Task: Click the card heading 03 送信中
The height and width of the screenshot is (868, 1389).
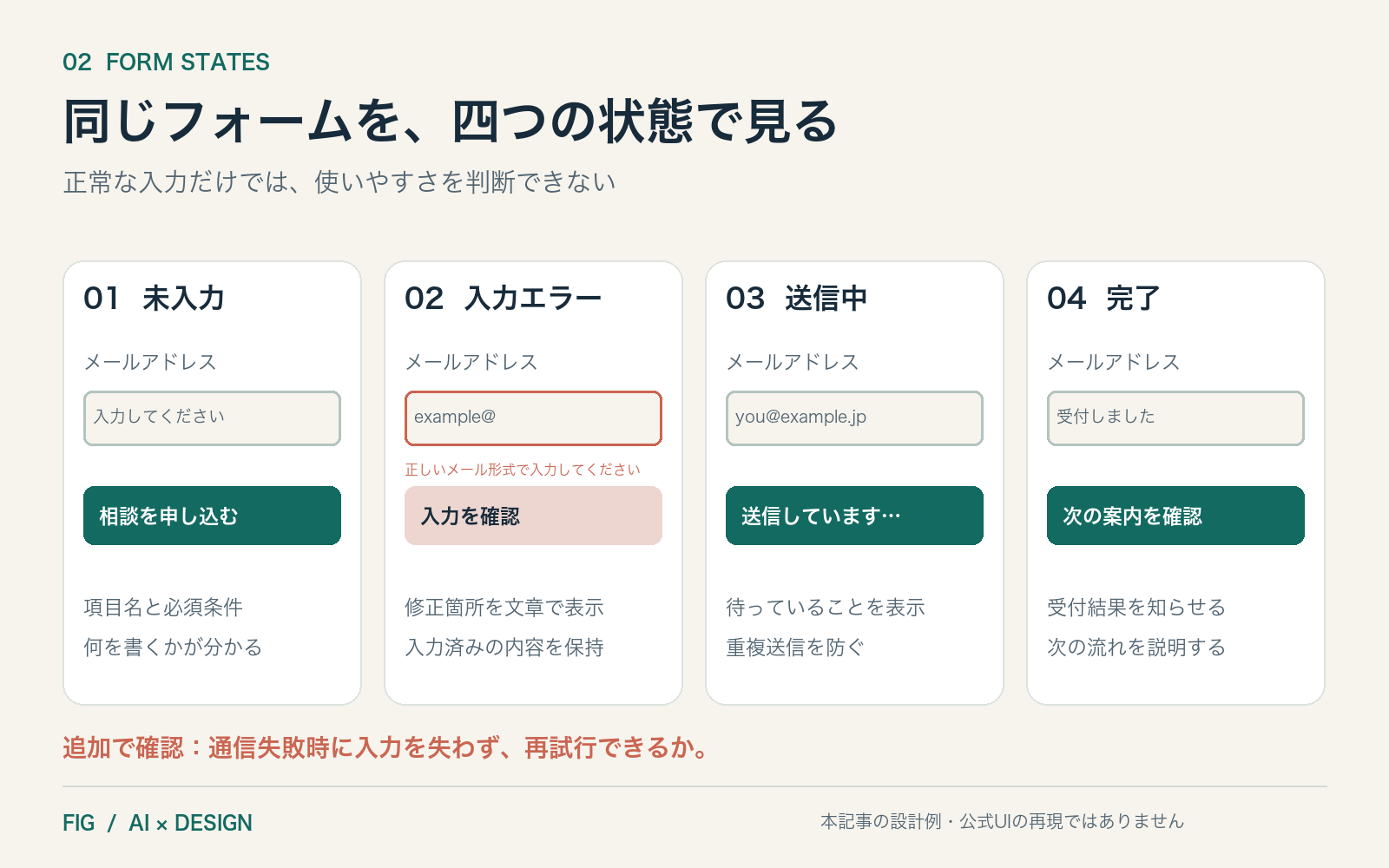Action: click(x=796, y=299)
